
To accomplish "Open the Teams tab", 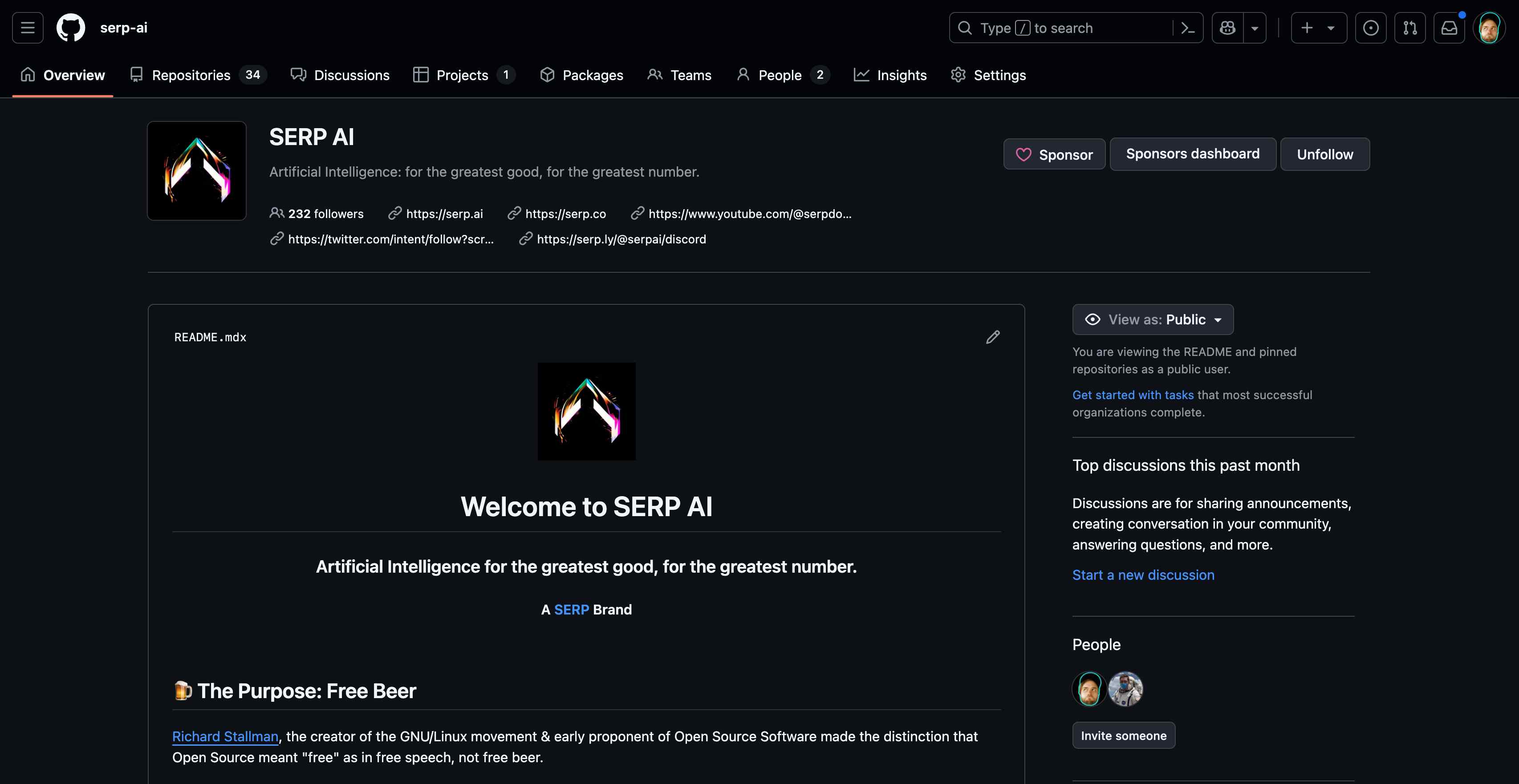I will (679, 75).
